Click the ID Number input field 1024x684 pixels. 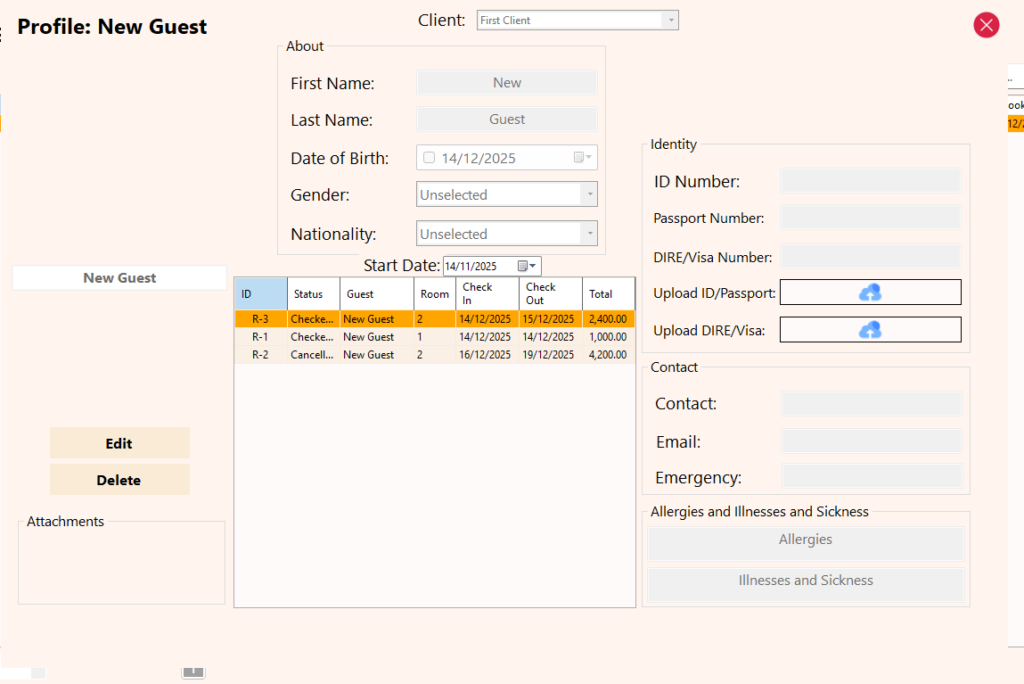point(870,181)
